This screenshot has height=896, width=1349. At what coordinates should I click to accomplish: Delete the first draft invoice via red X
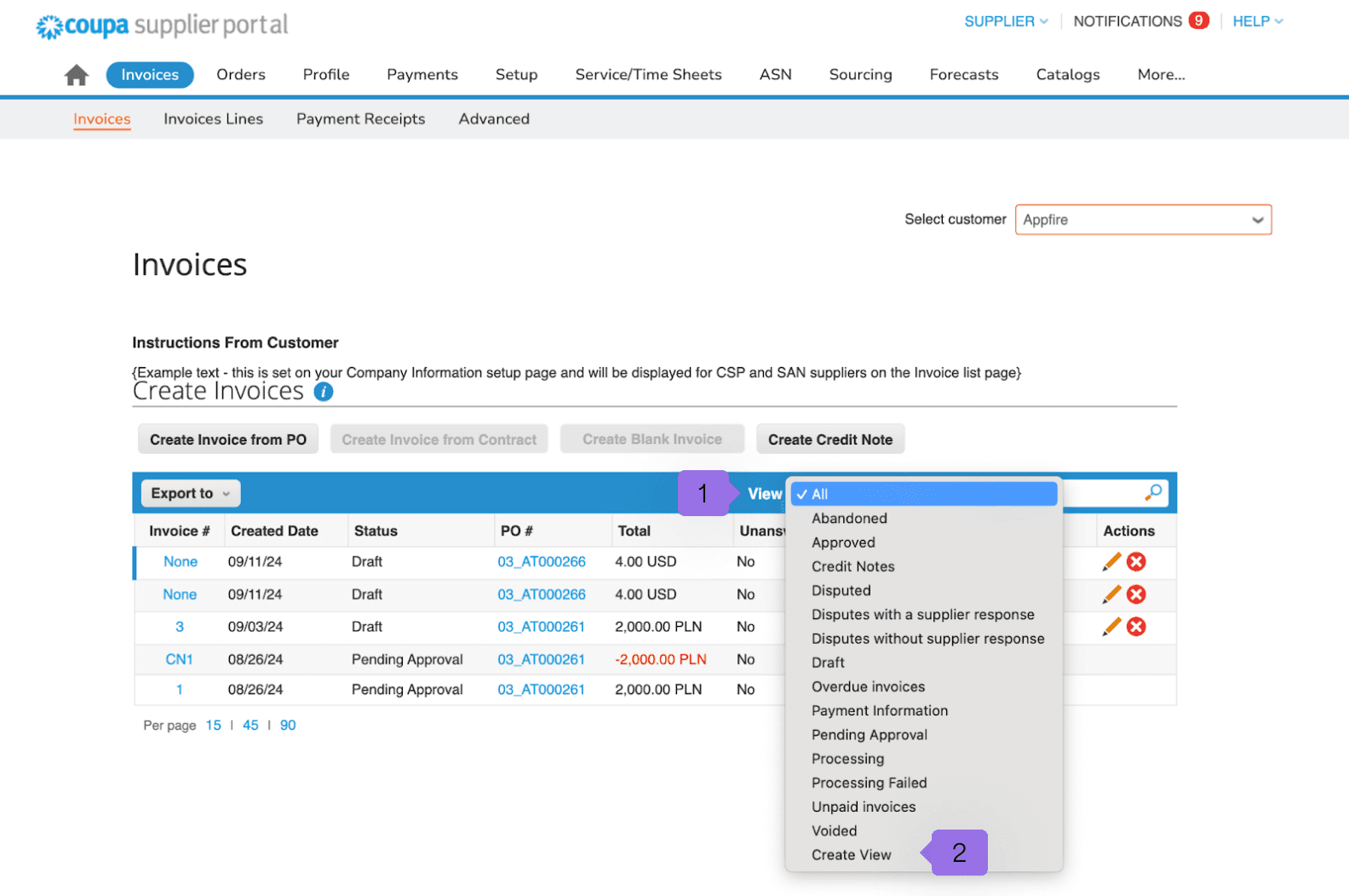tap(1136, 562)
